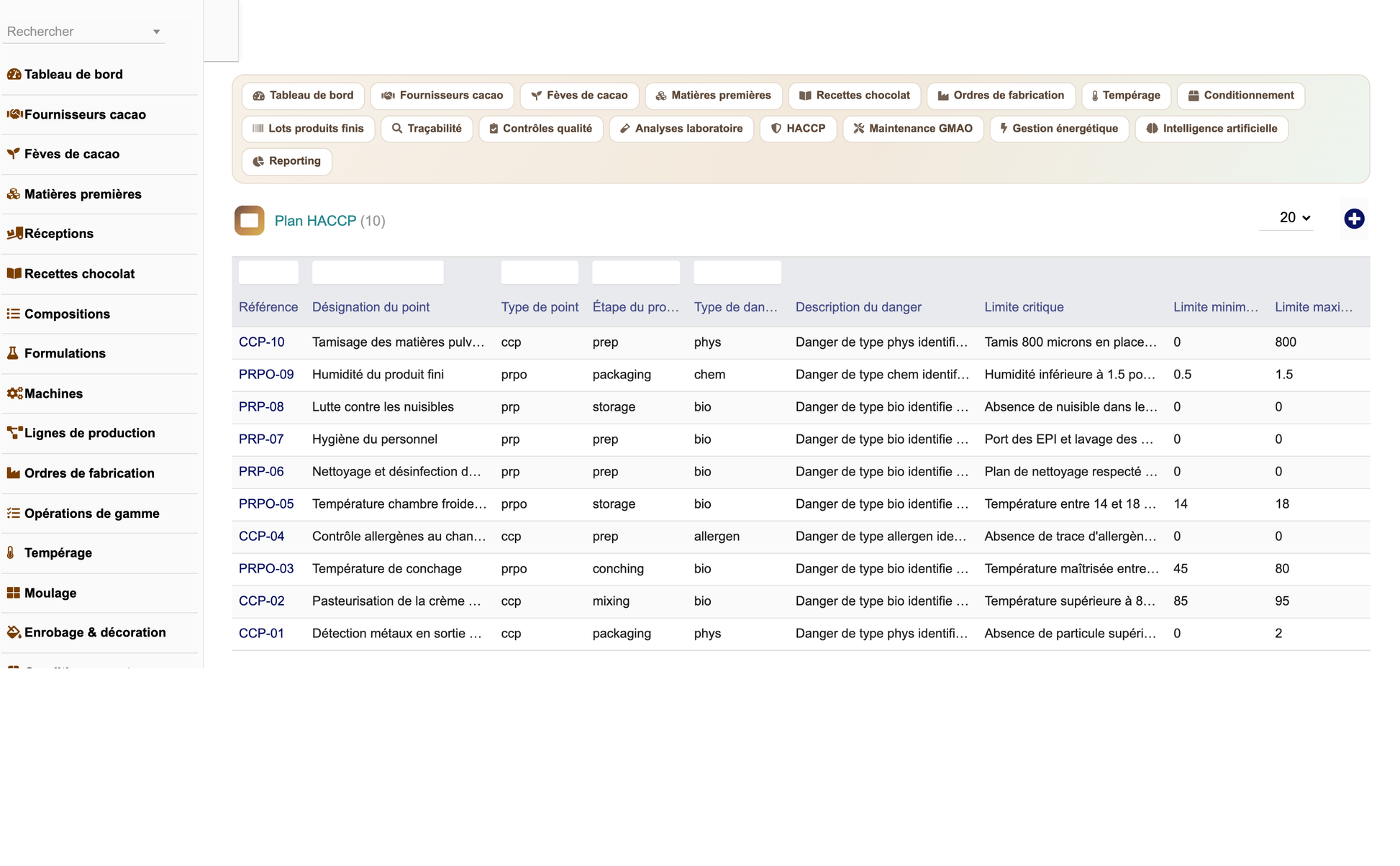
Task: Click the Formulations sidebar flask icon
Action: pos(13,353)
